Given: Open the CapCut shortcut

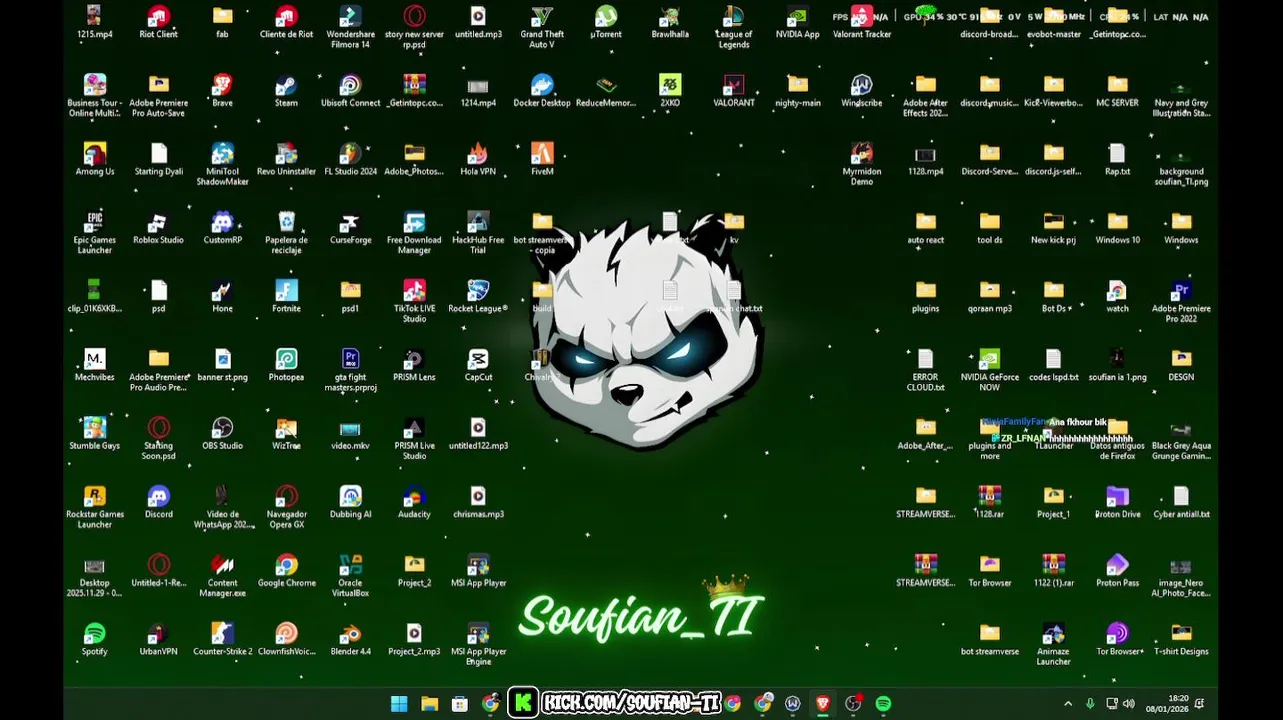Looking at the screenshot, I should pyautogui.click(x=478, y=365).
